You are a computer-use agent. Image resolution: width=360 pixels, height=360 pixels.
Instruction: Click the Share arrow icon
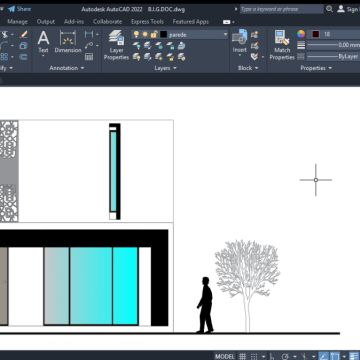(x=12, y=9)
